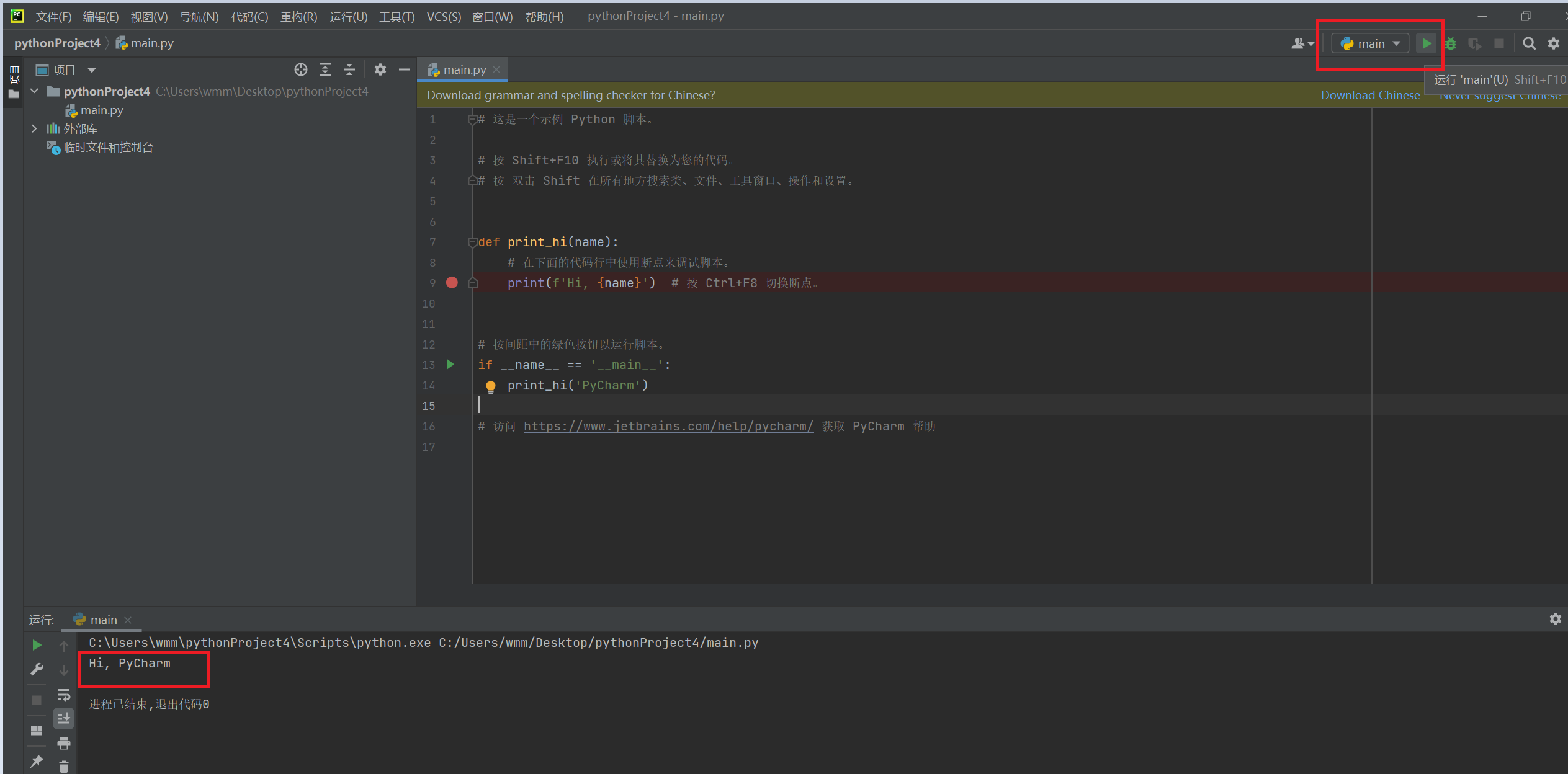Screen dimensions: 1568x774
Task: Rerun with the Run panel green arrow
Action: [x=37, y=645]
